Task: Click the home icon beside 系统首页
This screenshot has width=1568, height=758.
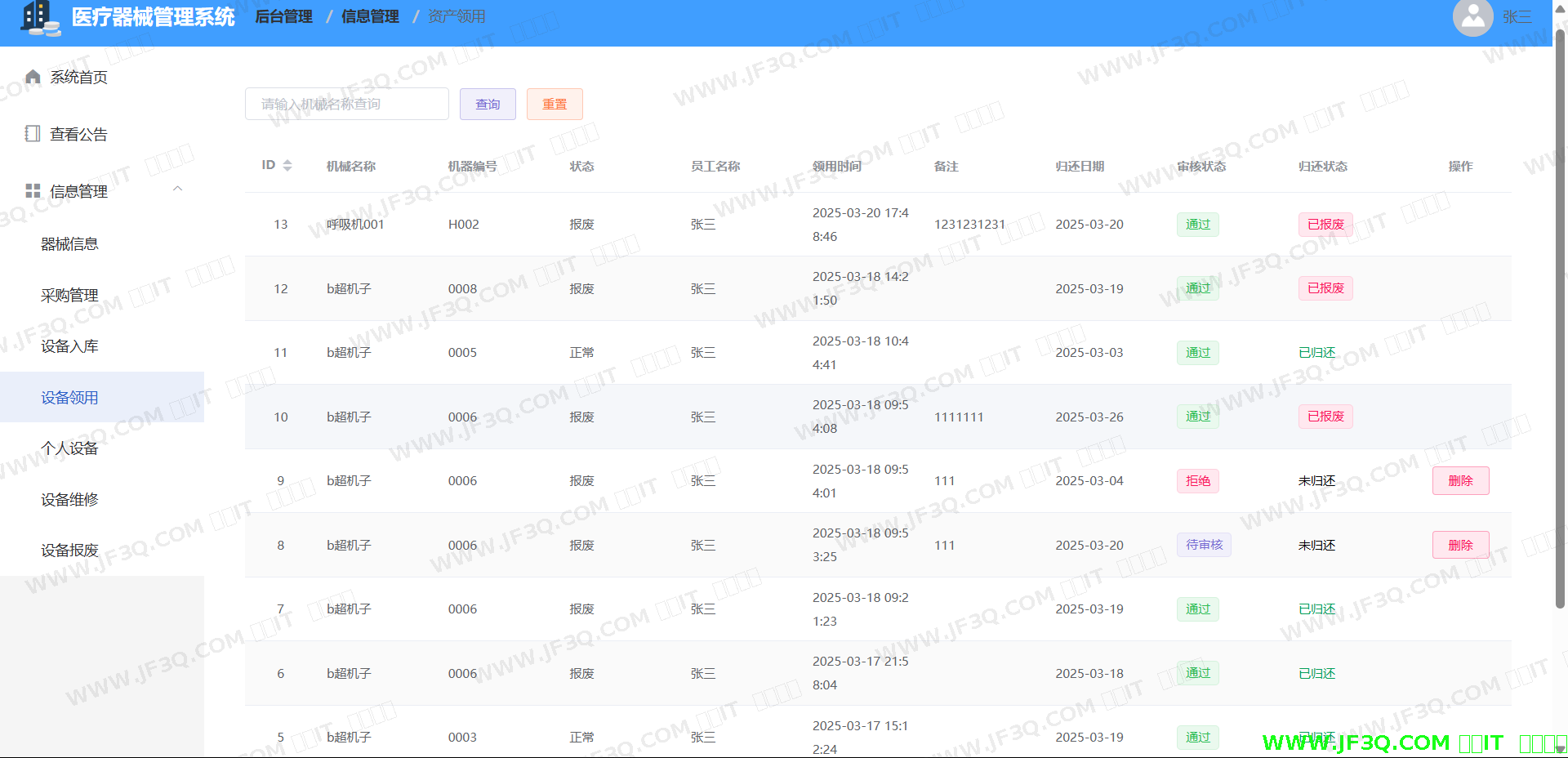Action: [x=33, y=77]
